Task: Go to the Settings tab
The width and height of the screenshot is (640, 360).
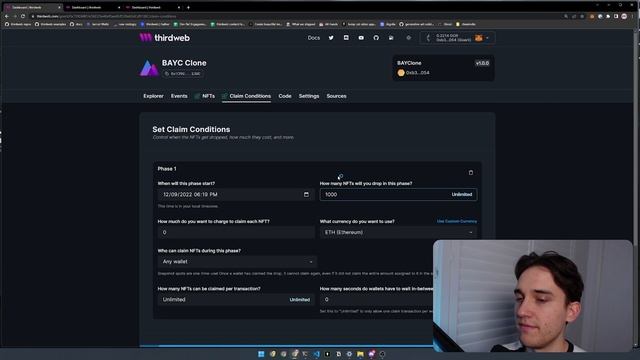Action: pyautogui.click(x=309, y=96)
